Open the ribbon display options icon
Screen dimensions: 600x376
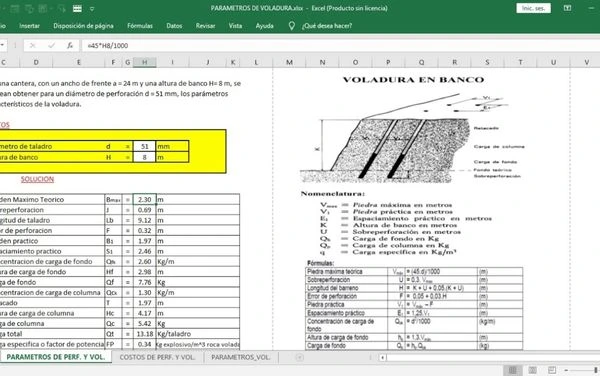tap(567, 8)
